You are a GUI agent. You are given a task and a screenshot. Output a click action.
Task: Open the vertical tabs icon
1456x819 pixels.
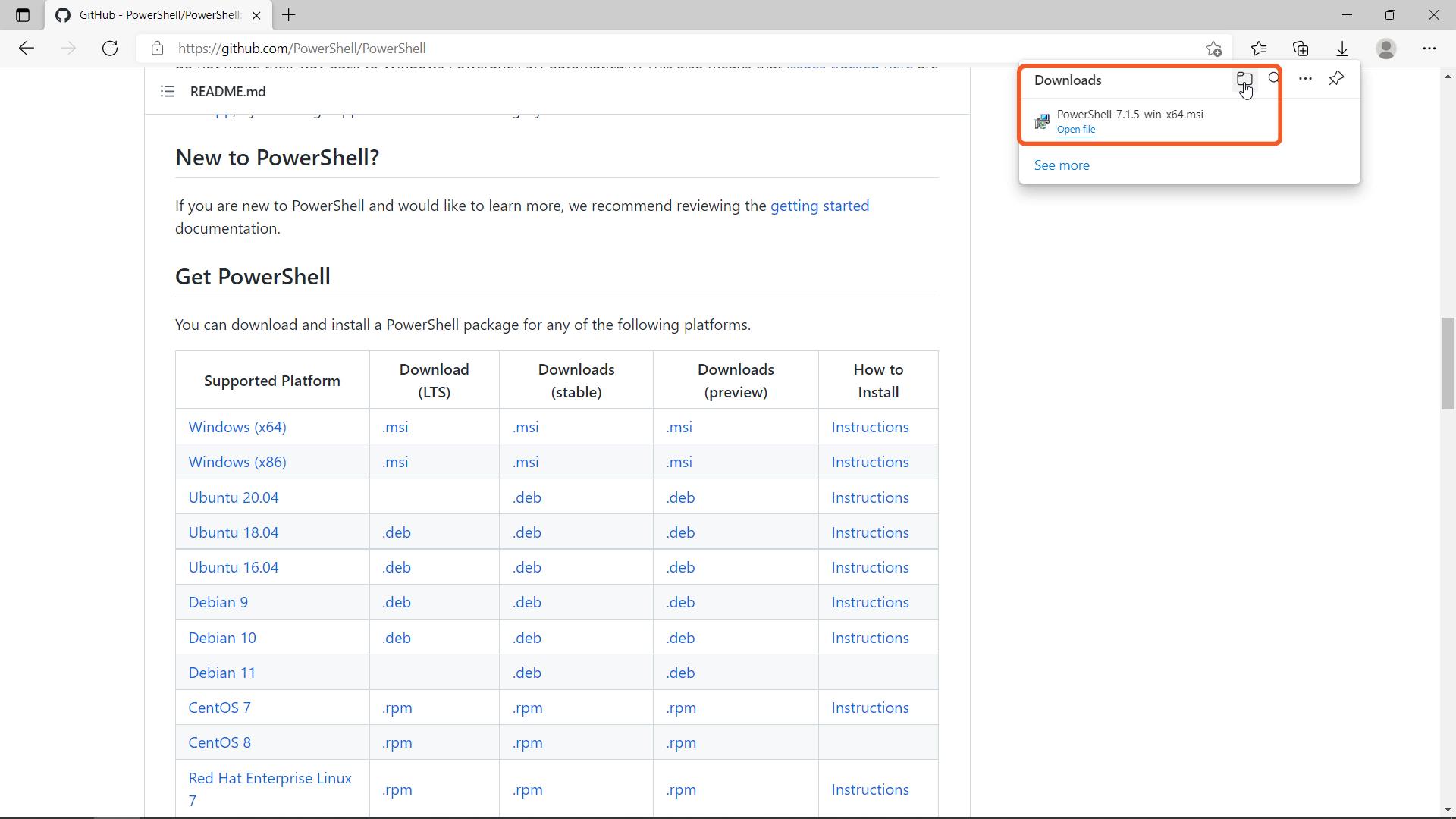point(23,15)
